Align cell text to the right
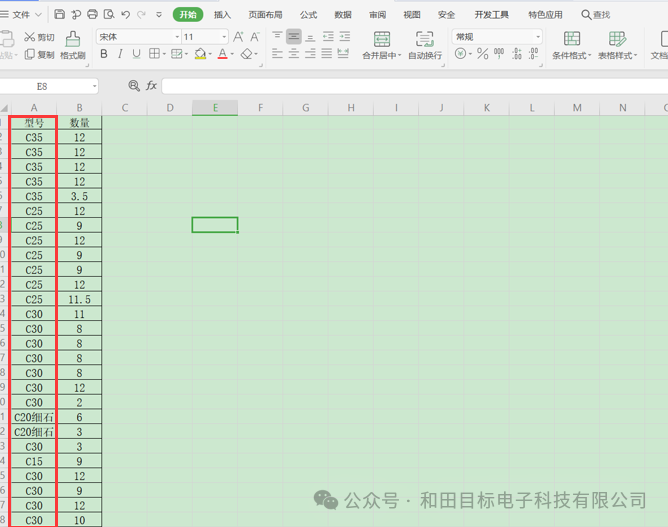668x527 pixels. tap(310, 54)
